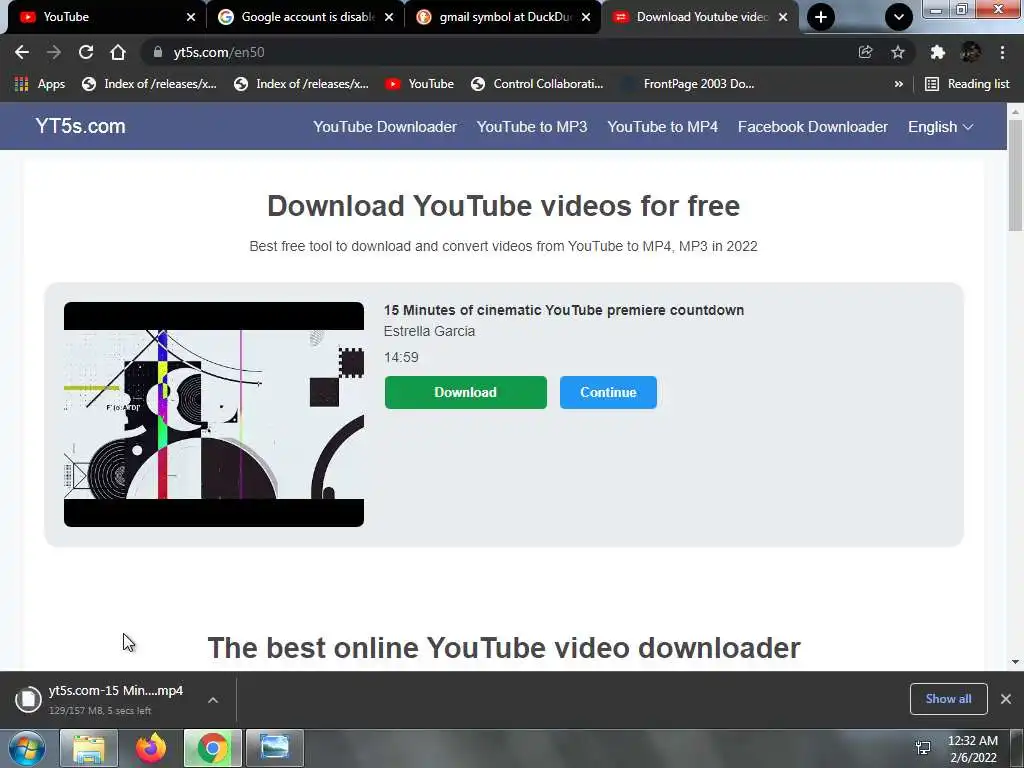
Task: Open Control Collaborati... bookmark
Action: (x=537, y=84)
